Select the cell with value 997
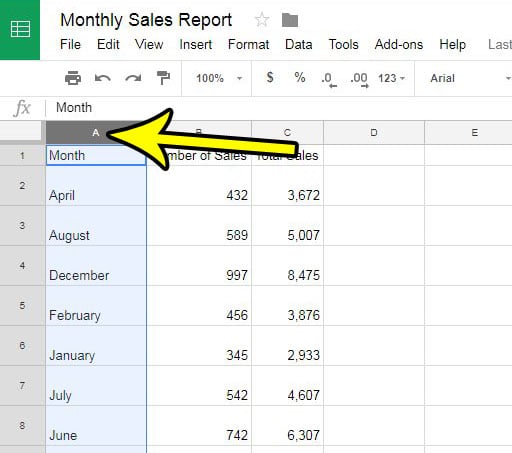512x453 pixels. 199,266
